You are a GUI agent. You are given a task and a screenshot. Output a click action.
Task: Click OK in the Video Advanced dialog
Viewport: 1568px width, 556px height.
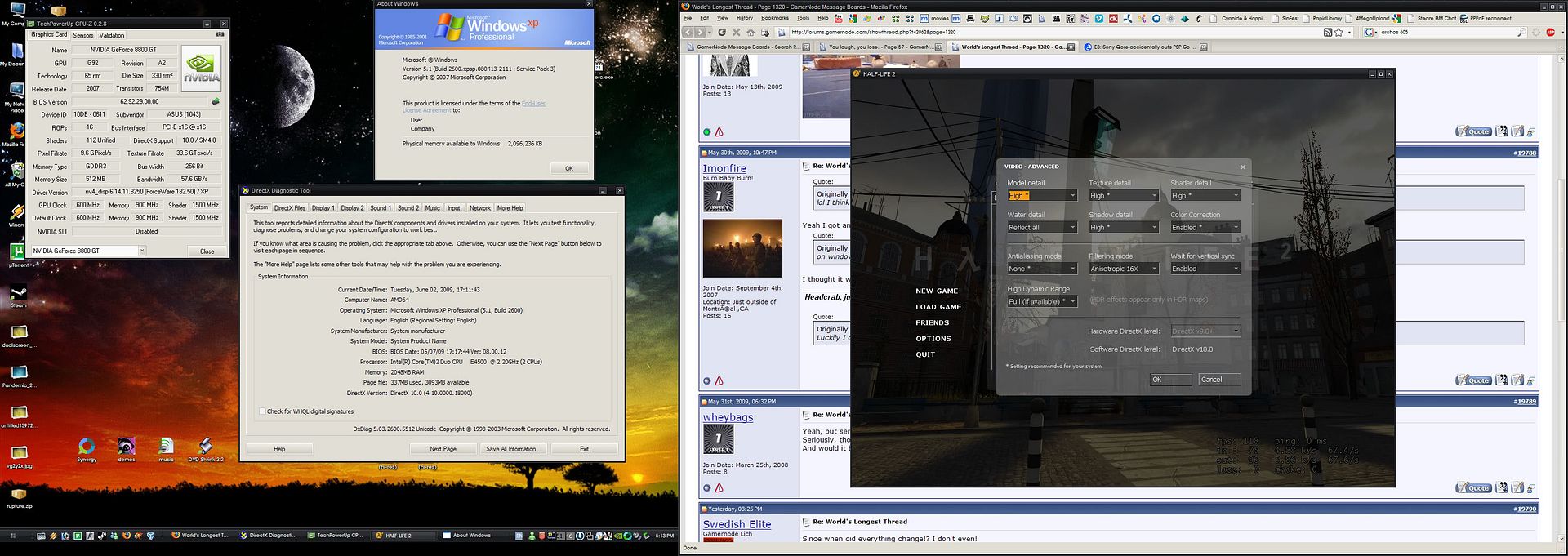1171,380
